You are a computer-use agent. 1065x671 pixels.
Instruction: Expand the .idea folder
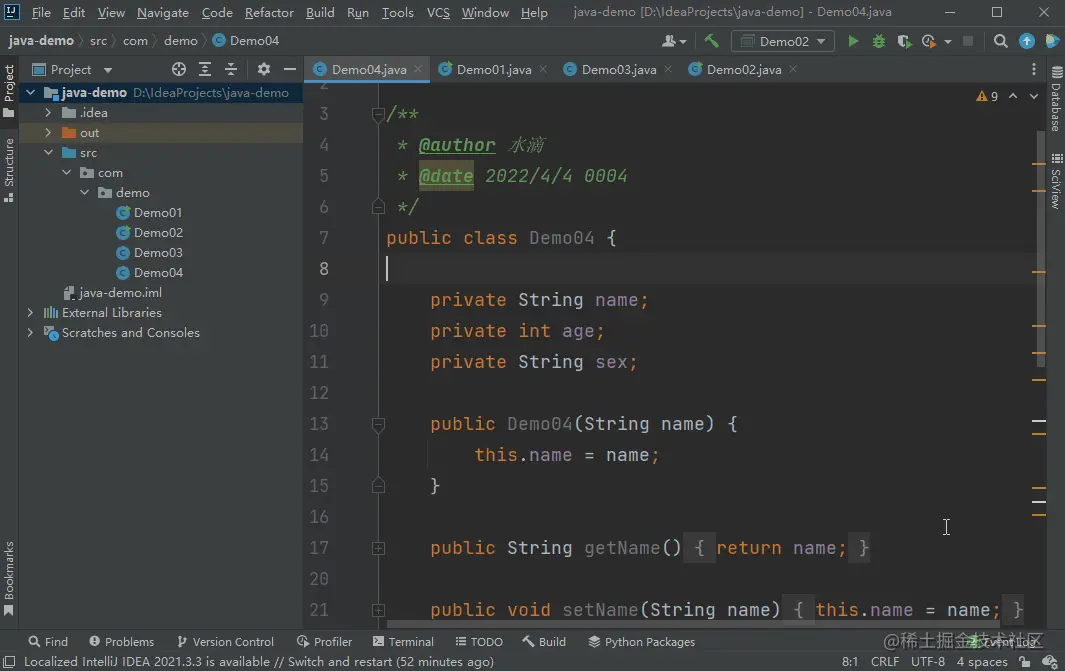click(48, 113)
